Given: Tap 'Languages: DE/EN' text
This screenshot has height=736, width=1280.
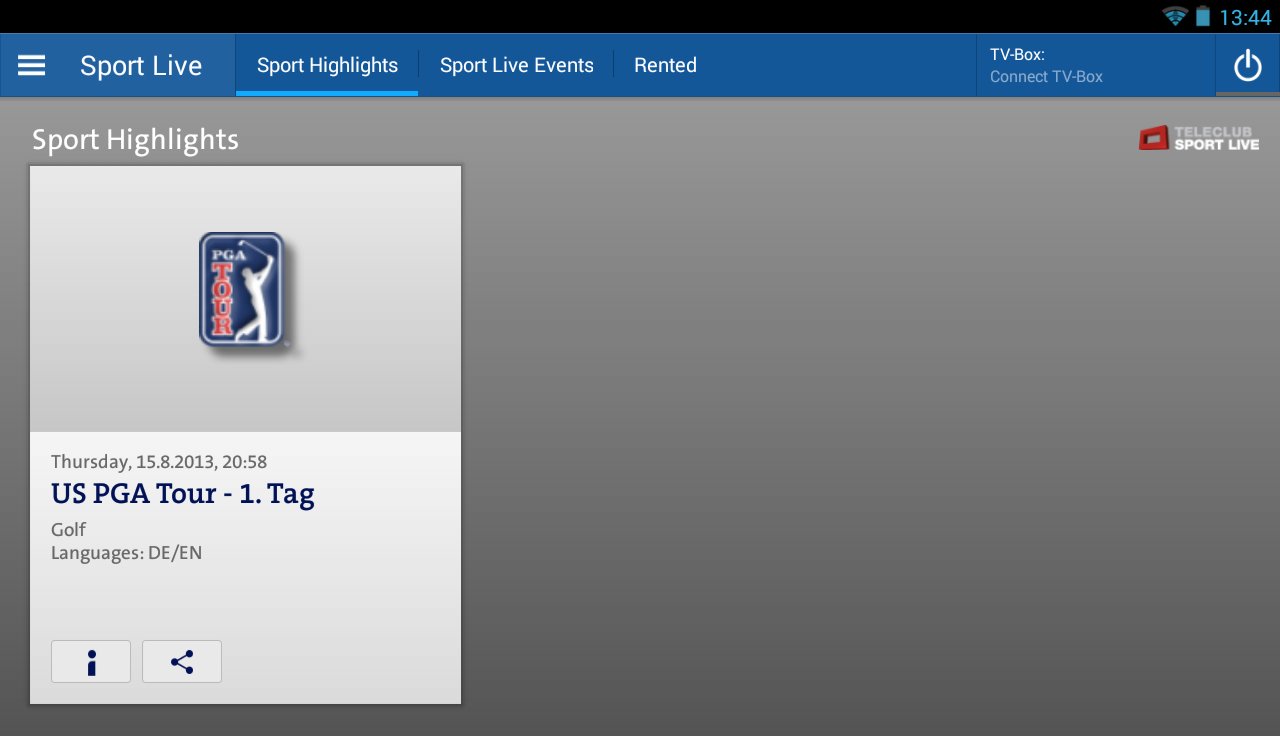Looking at the screenshot, I should 127,553.
